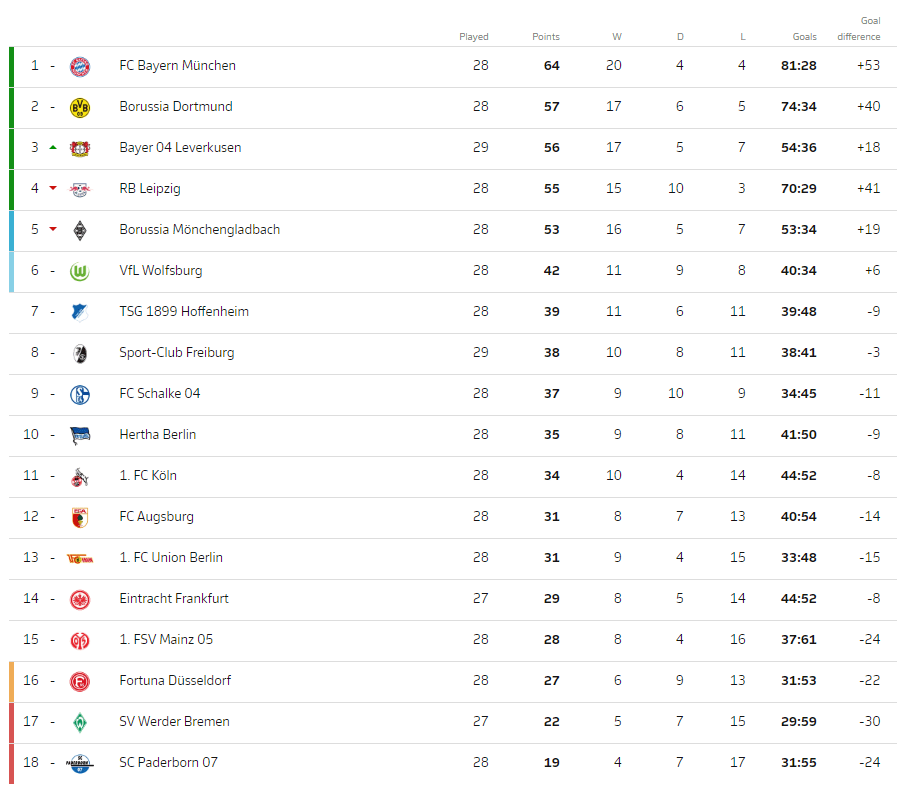Click the FC Bayern München club crest
The width and height of the screenshot is (904, 794).
(x=80, y=66)
